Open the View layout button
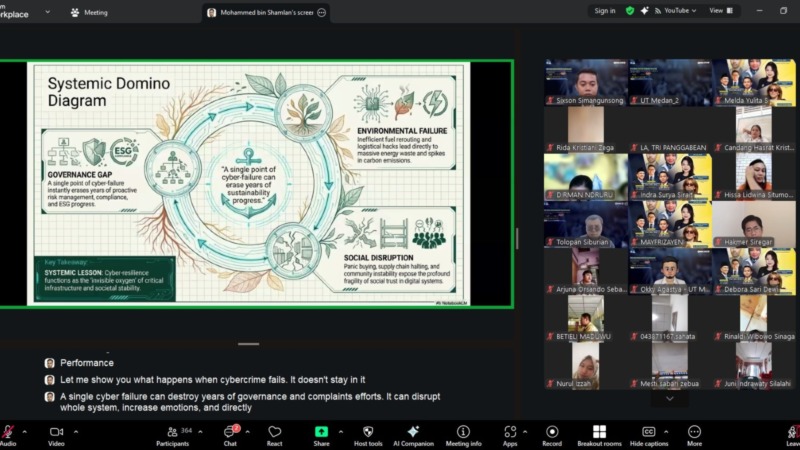The height and width of the screenshot is (450, 800). click(720, 11)
